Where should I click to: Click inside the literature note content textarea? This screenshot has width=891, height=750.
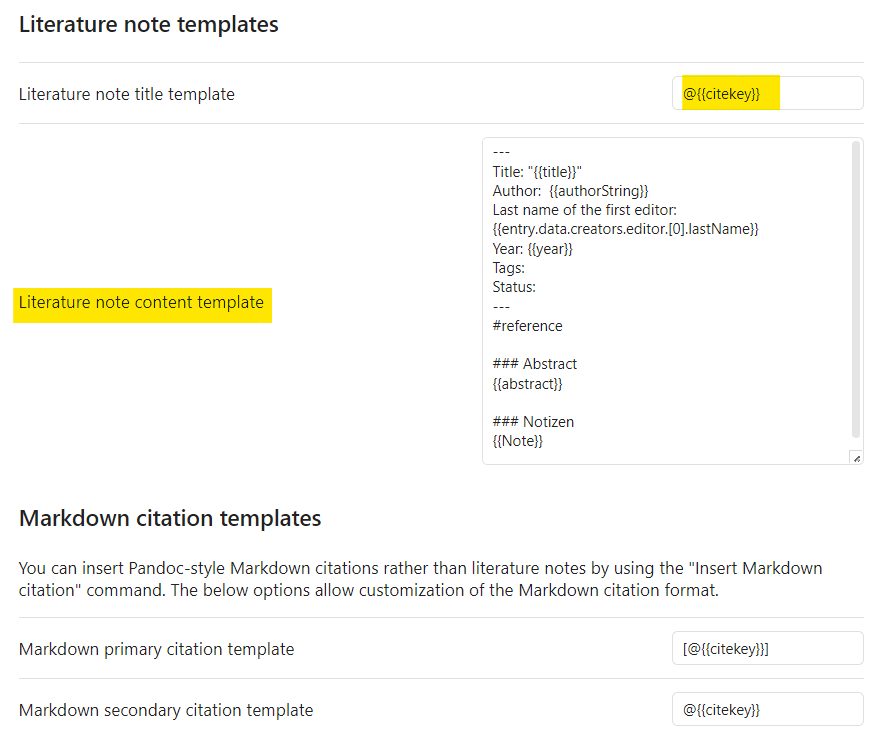click(x=673, y=301)
